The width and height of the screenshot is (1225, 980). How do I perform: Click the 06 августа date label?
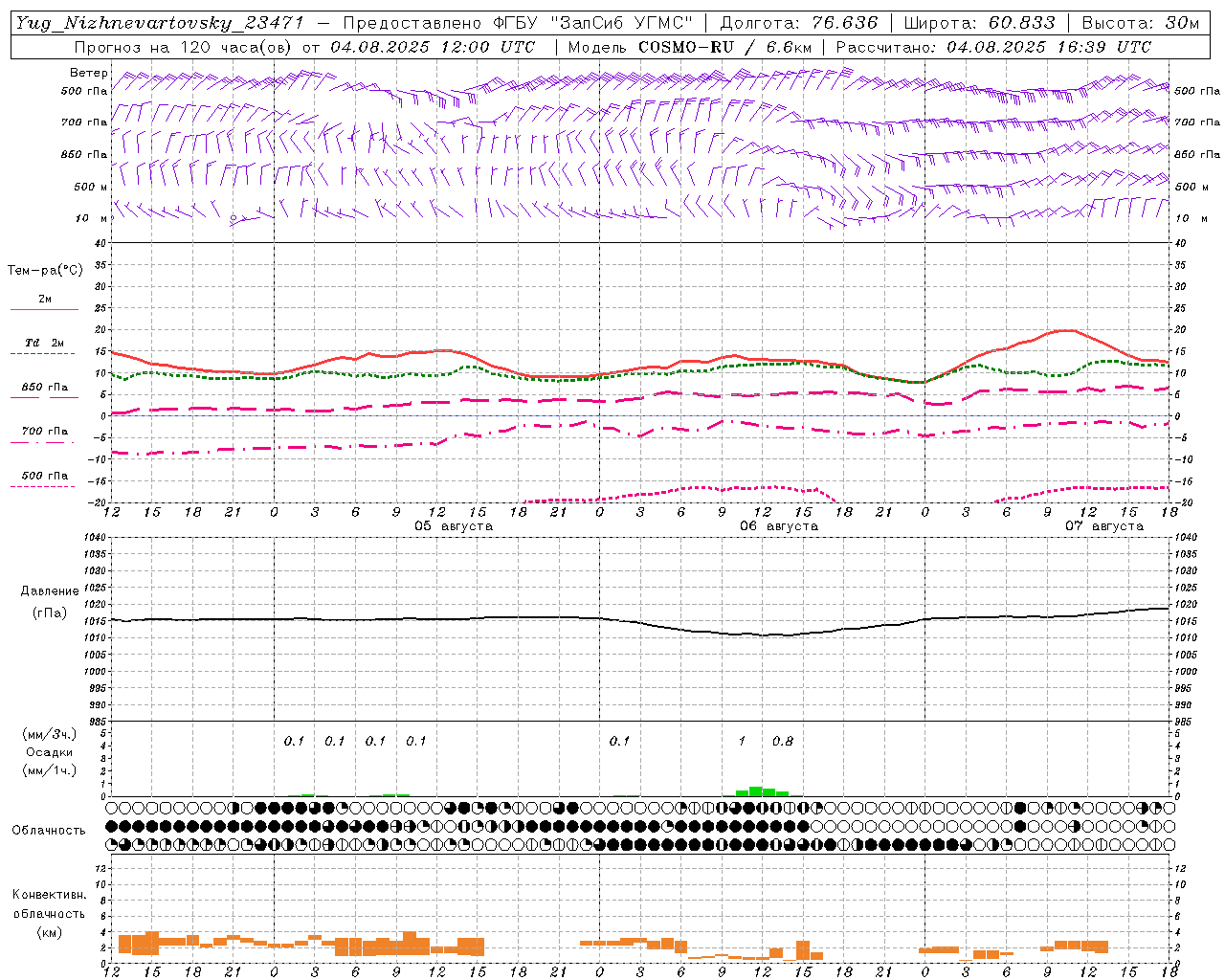pyautogui.click(x=779, y=526)
